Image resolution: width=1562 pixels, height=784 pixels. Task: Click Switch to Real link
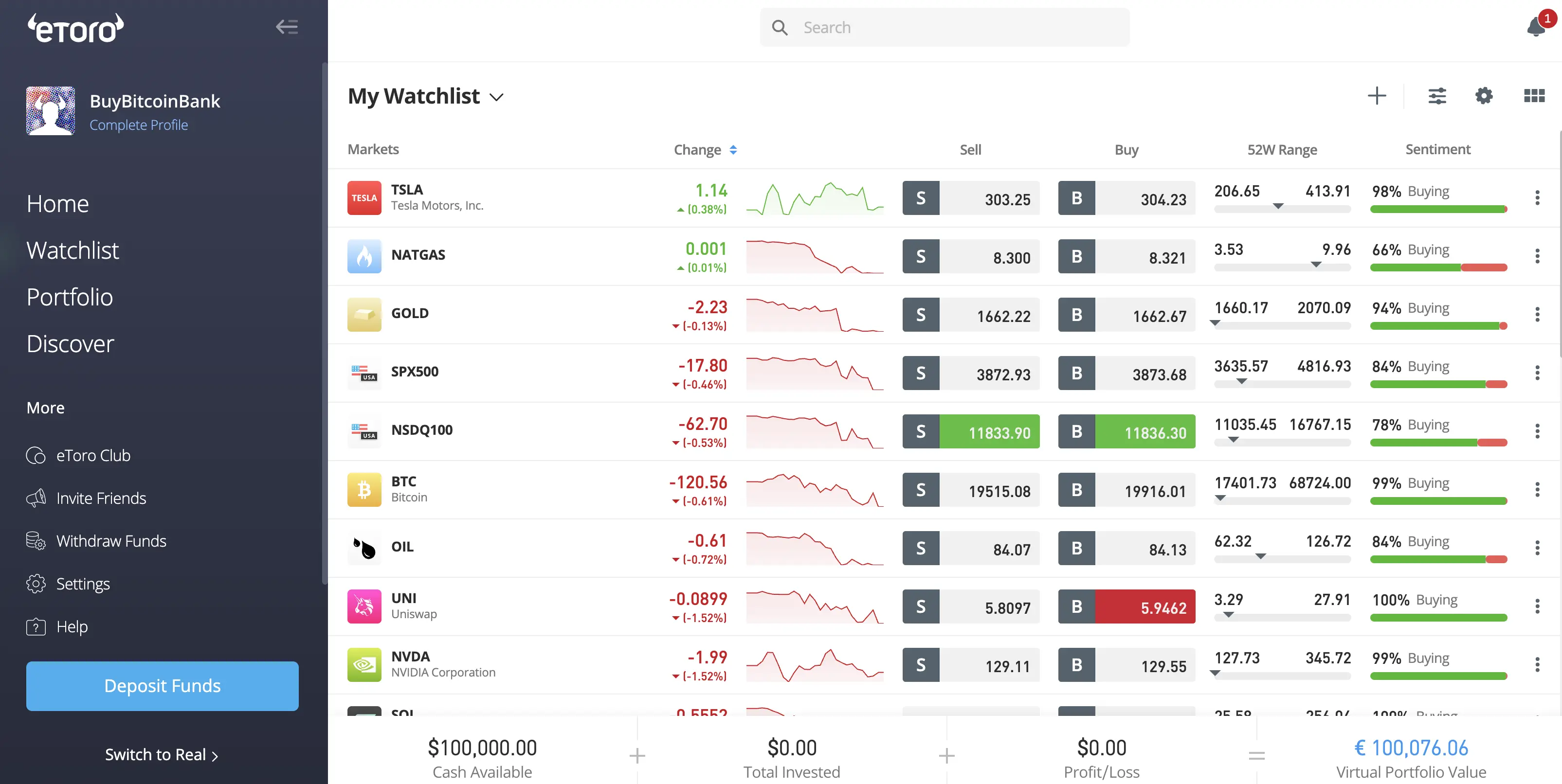tap(161, 754)
